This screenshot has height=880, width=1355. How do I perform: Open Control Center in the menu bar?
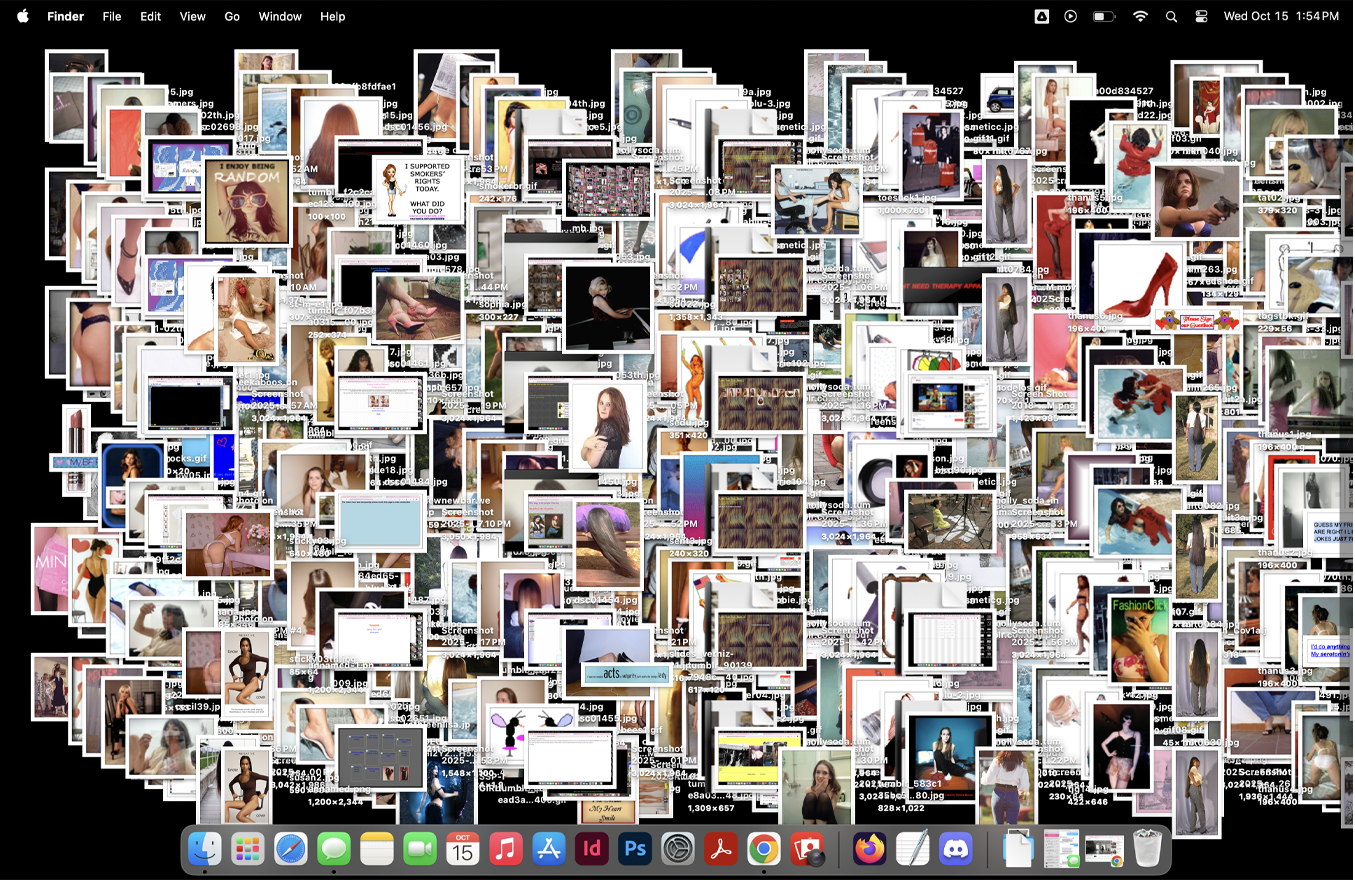[1201, 16]
